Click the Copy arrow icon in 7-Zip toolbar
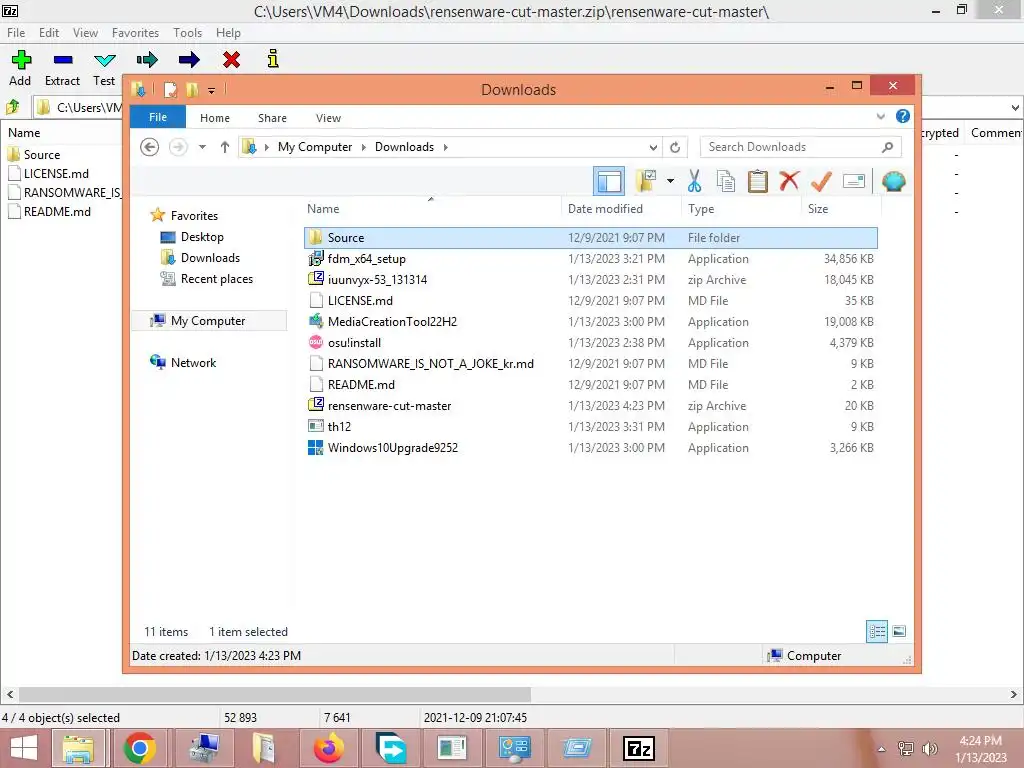 [147, 60]
